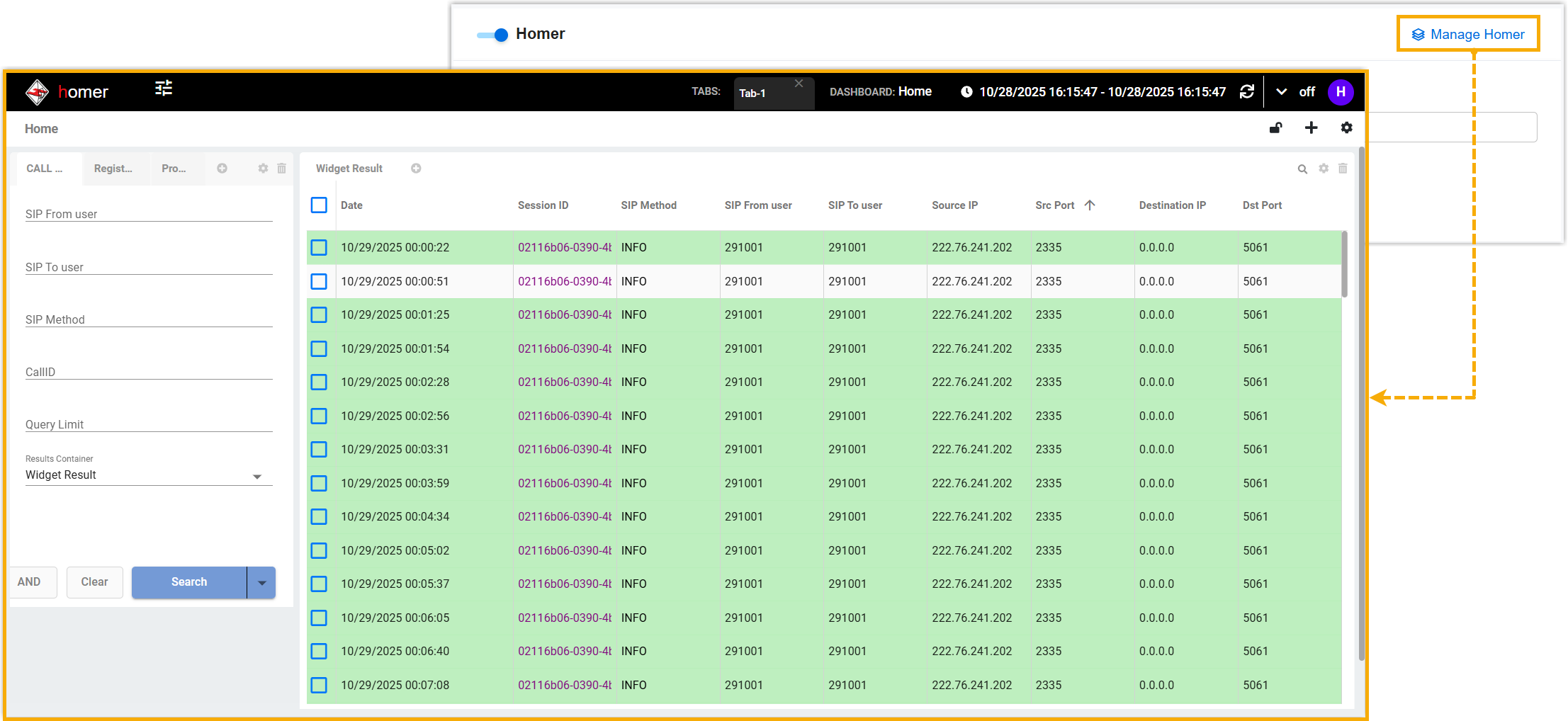Viewport: 1568px width, 721px height.
Task: Click the dashboard lock icon
Action: coord(1275,128)
